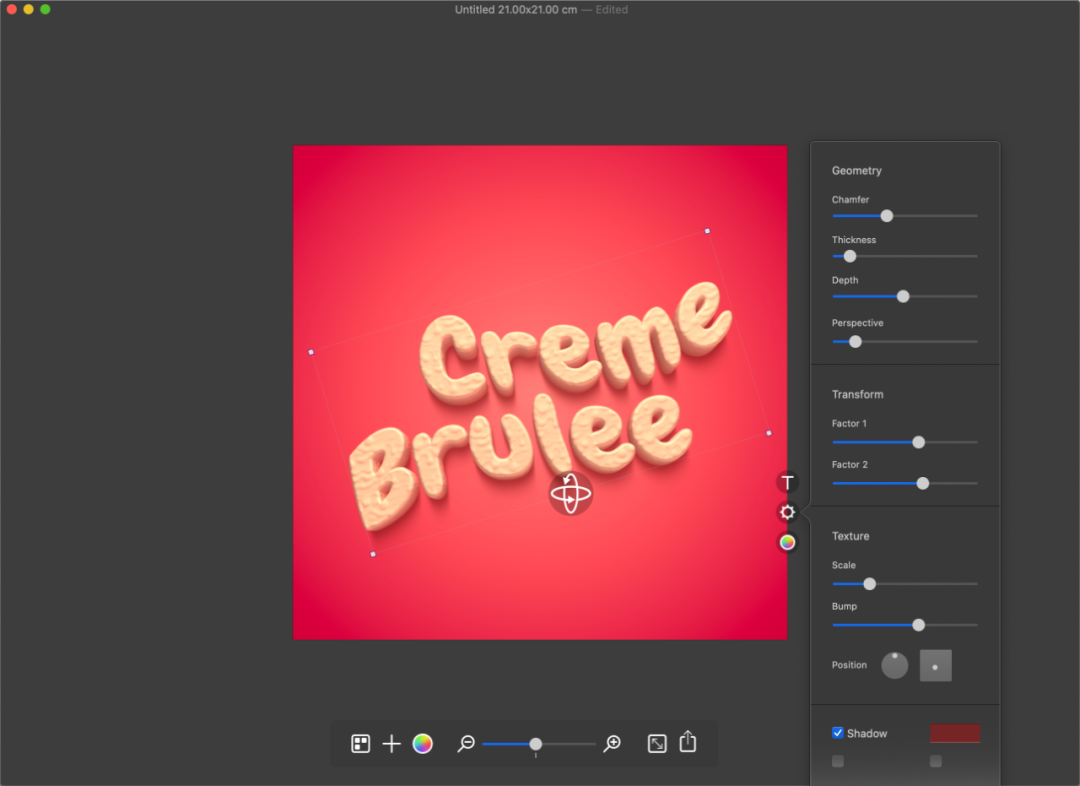Image resolution: width=1080 pixels, height=786 pixels.
Task: Select the T text tab button
Action: (x=787, y=482)
